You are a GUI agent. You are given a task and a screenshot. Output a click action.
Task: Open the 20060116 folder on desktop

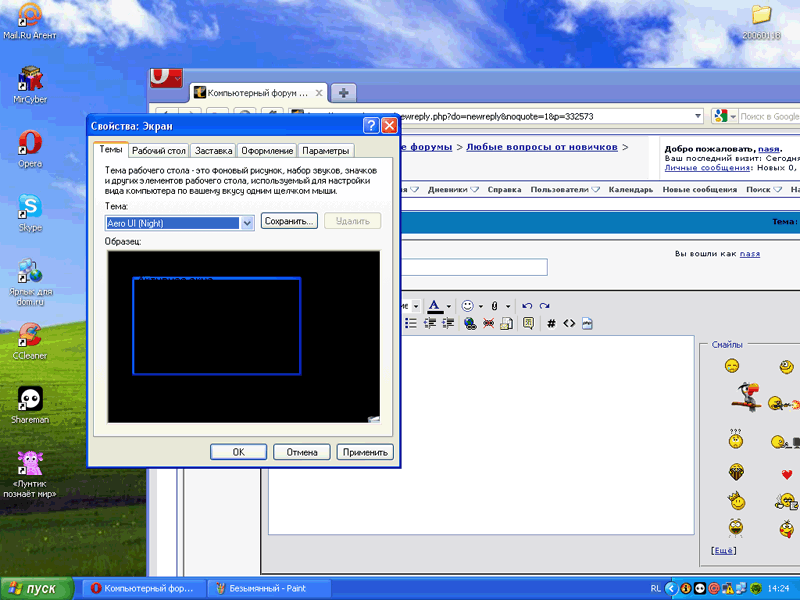pos(761,21)
